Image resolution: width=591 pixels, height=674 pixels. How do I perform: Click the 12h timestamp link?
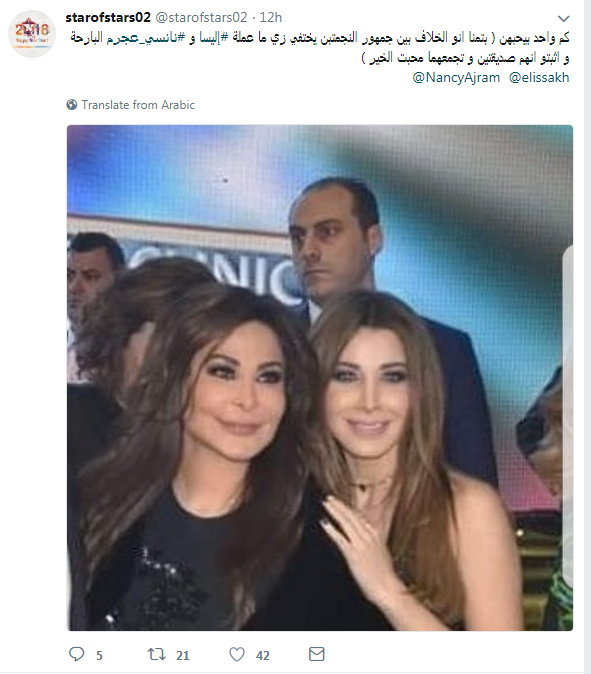tap(271, 17)
